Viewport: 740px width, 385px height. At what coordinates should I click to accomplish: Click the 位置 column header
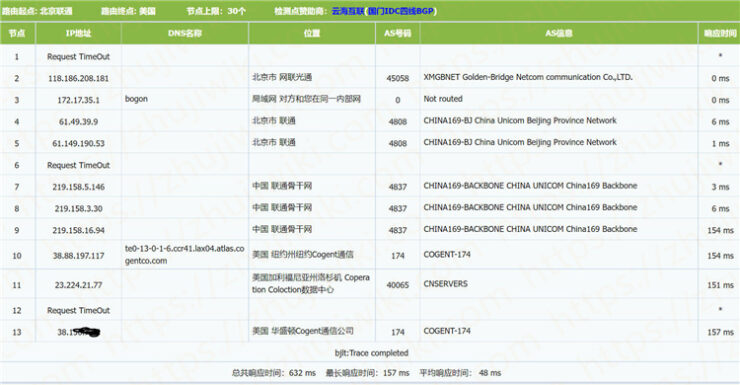tap(312, 33)
